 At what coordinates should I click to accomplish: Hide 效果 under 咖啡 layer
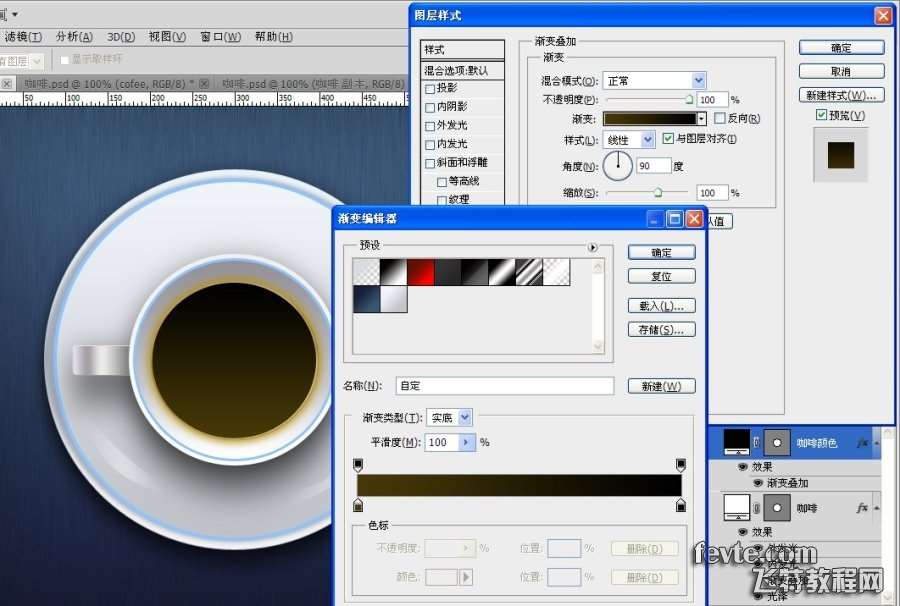pyautogui.click(x=743, y=532)
